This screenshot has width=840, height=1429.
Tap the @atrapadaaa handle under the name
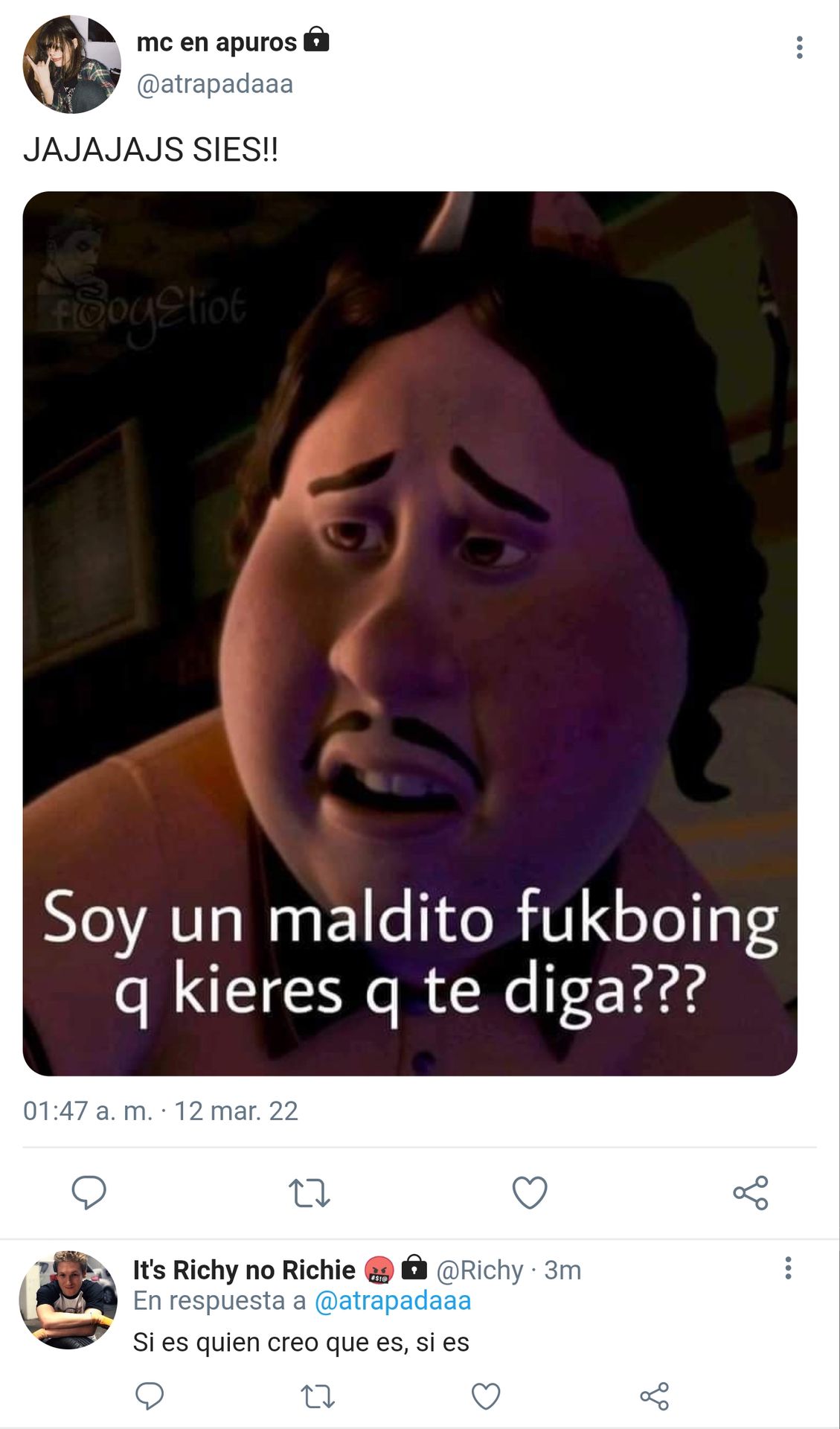click(215, 84)
